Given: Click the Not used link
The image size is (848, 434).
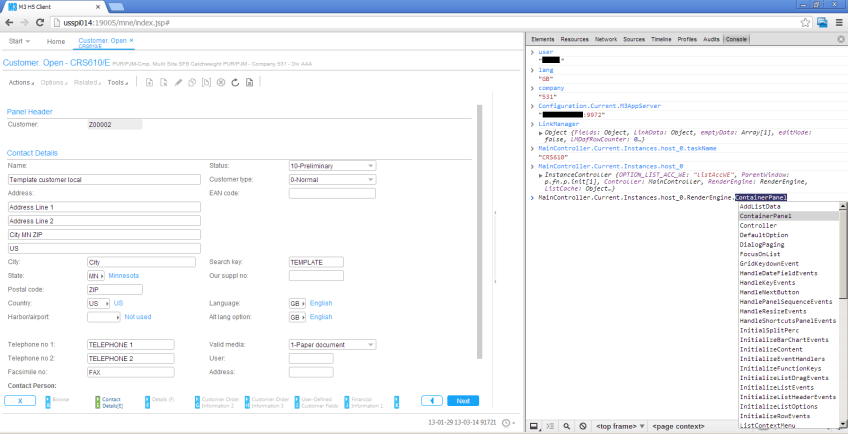Looking at the screenshot, I should click(138, 317).
